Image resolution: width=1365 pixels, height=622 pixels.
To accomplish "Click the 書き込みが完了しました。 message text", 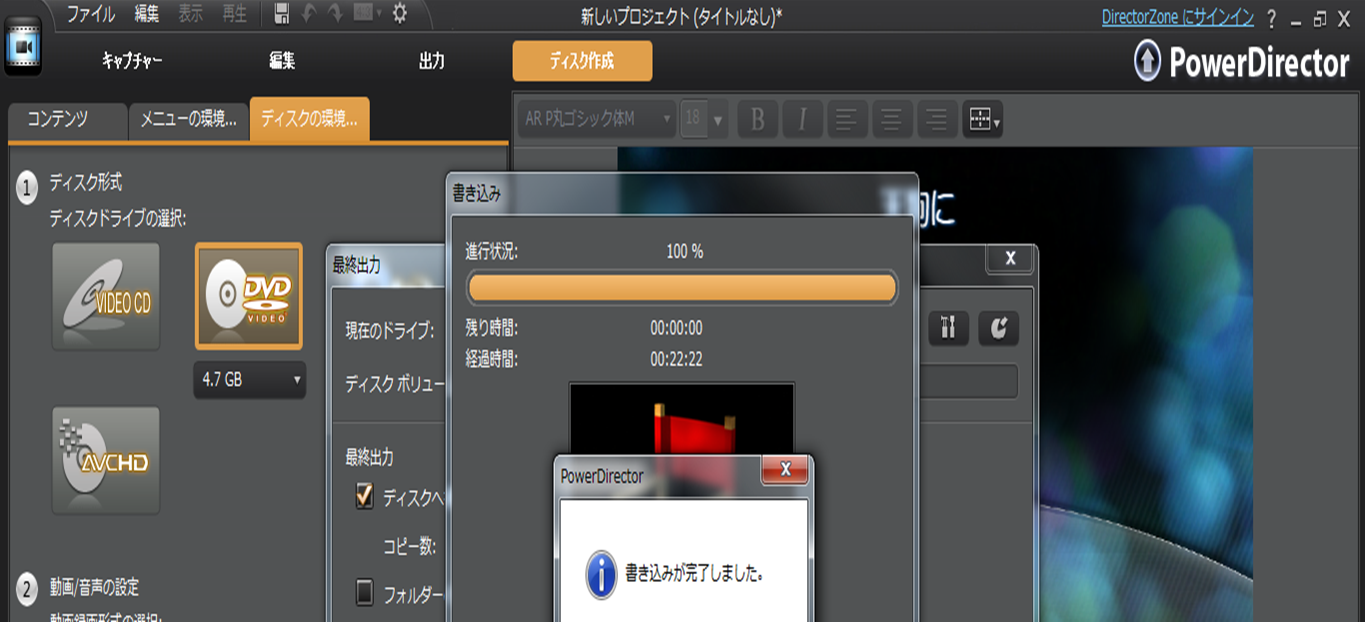I will [696, 575].
